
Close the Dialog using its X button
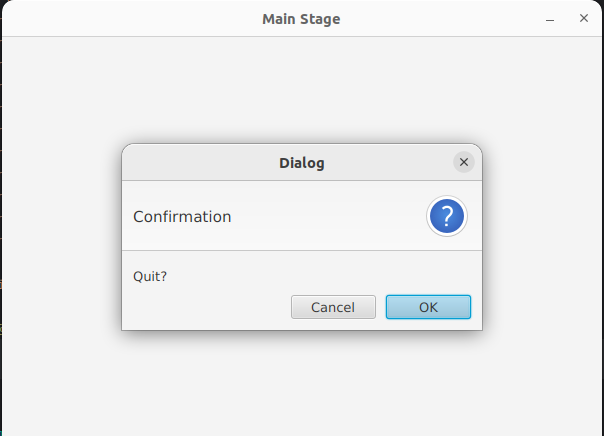click(463, 162)
